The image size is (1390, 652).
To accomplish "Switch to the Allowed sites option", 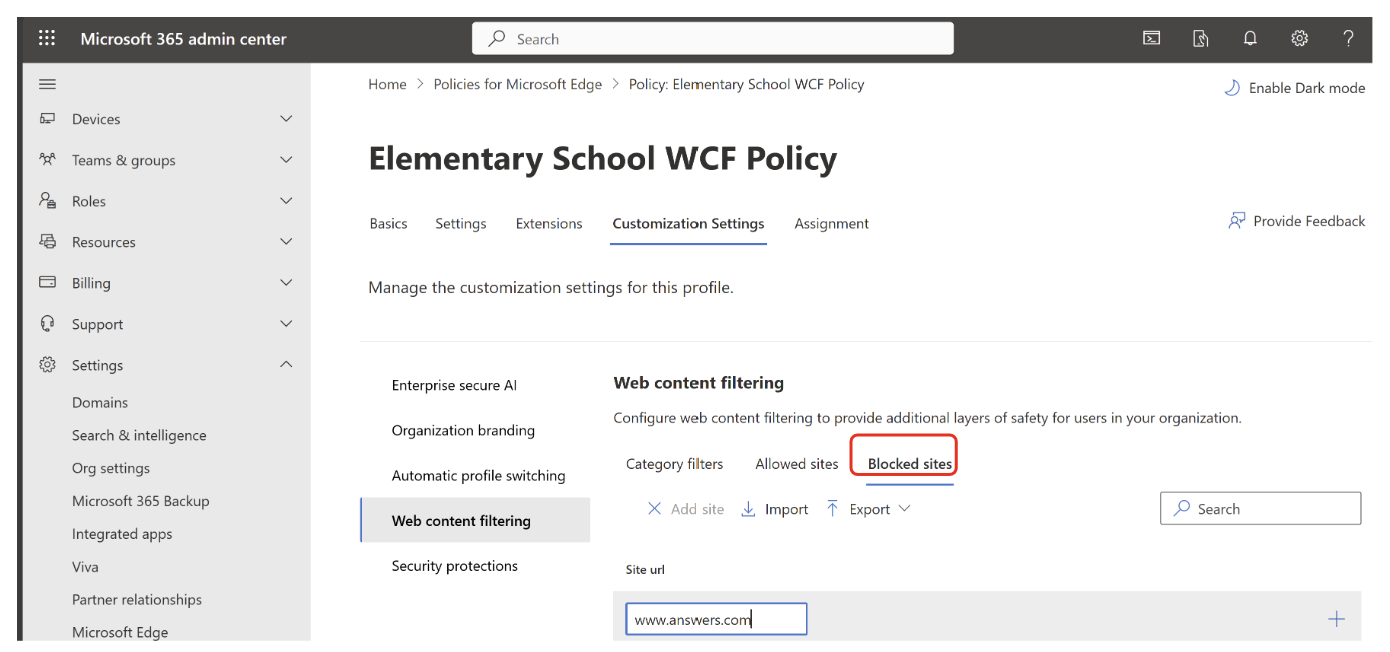I will coord(796,463).
